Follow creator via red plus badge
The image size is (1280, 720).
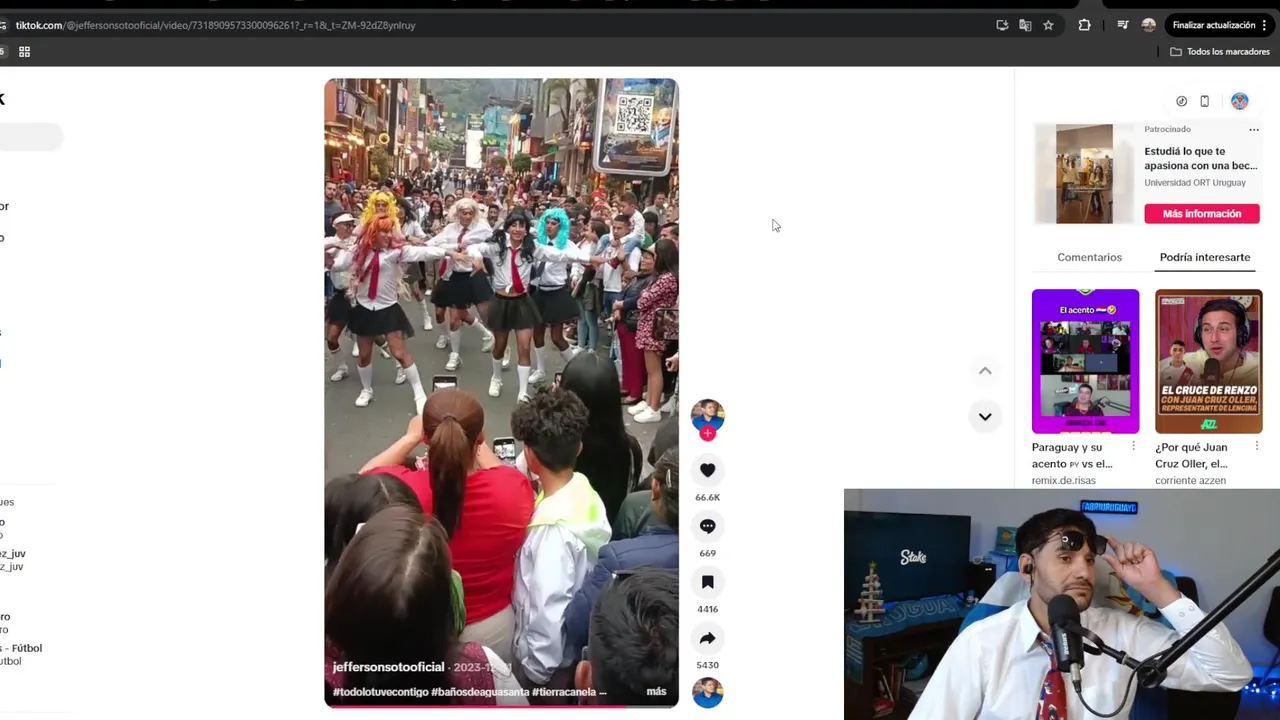click(707, 433)
